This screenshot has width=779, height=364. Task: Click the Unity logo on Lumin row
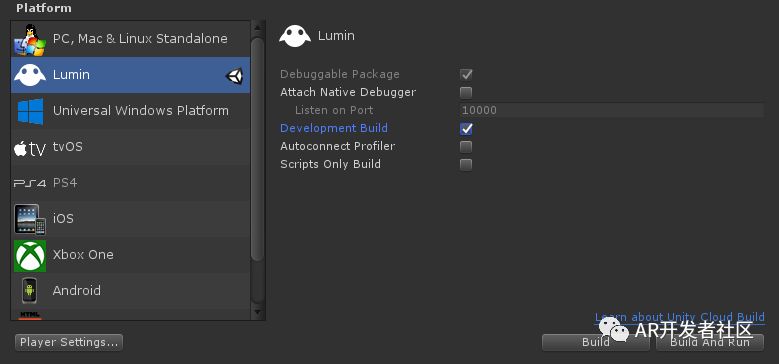coord(234,75)
